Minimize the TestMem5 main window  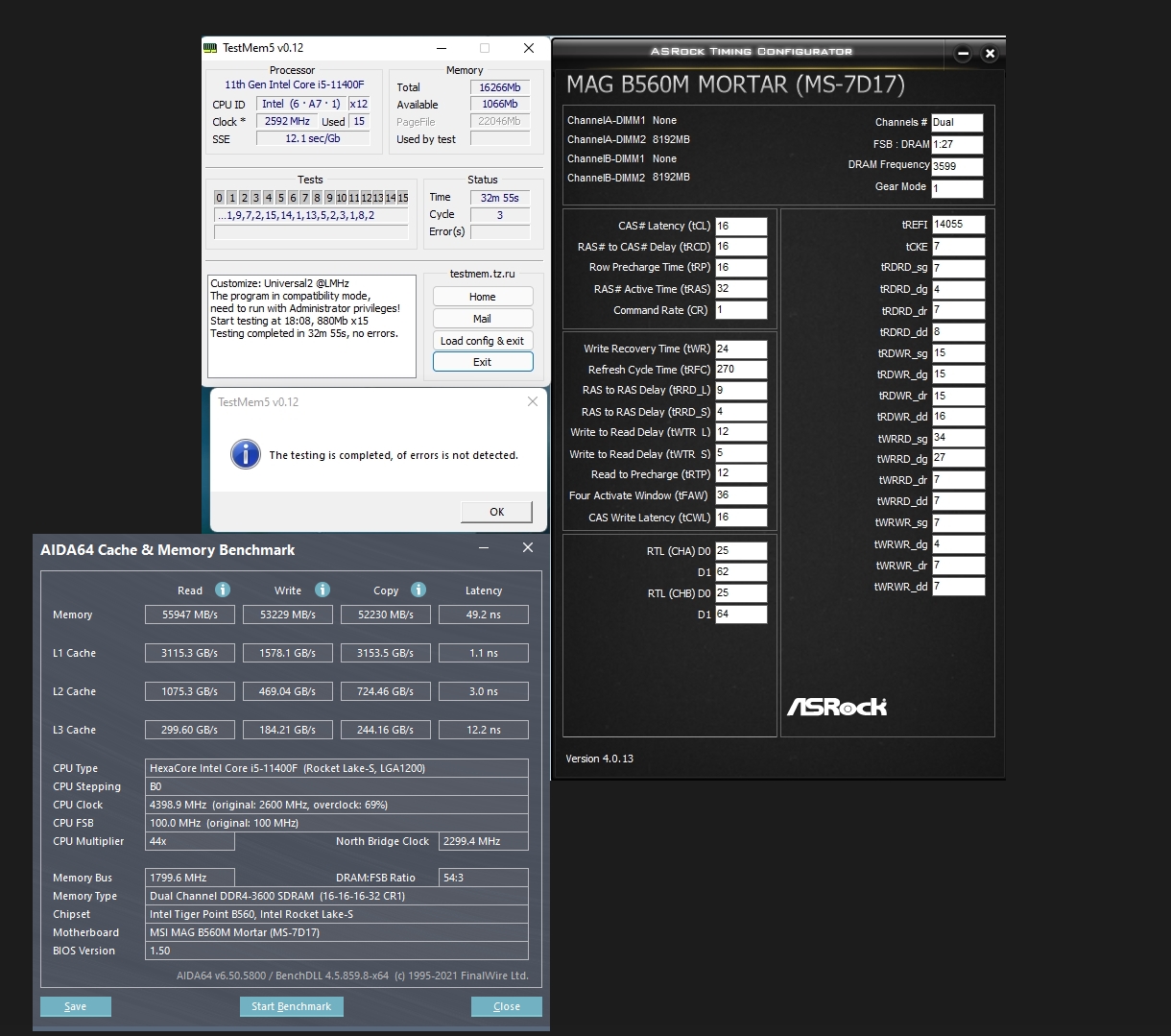442,48
